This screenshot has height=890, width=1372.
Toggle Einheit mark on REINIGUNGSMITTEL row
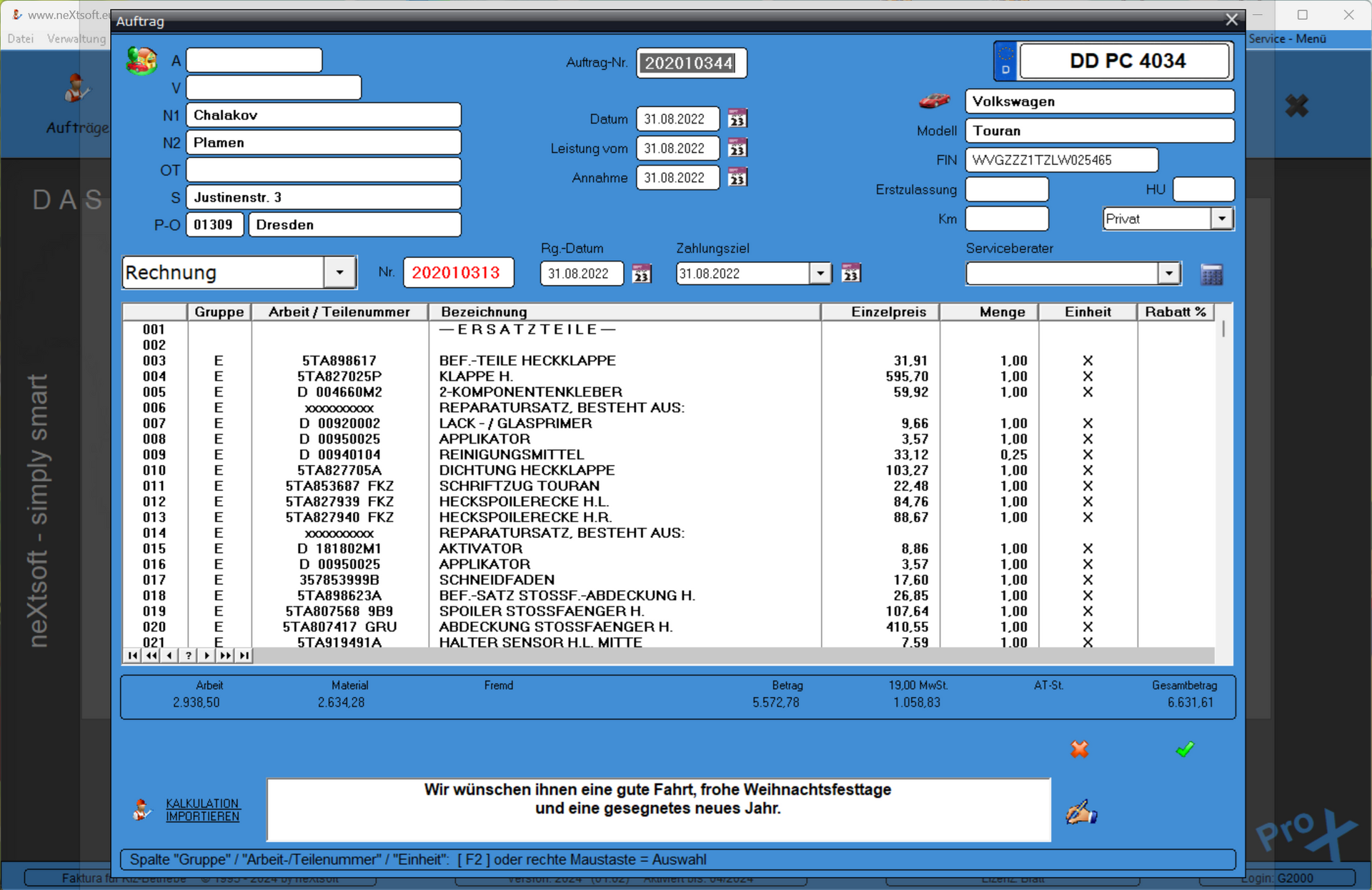pos(1087,455)
